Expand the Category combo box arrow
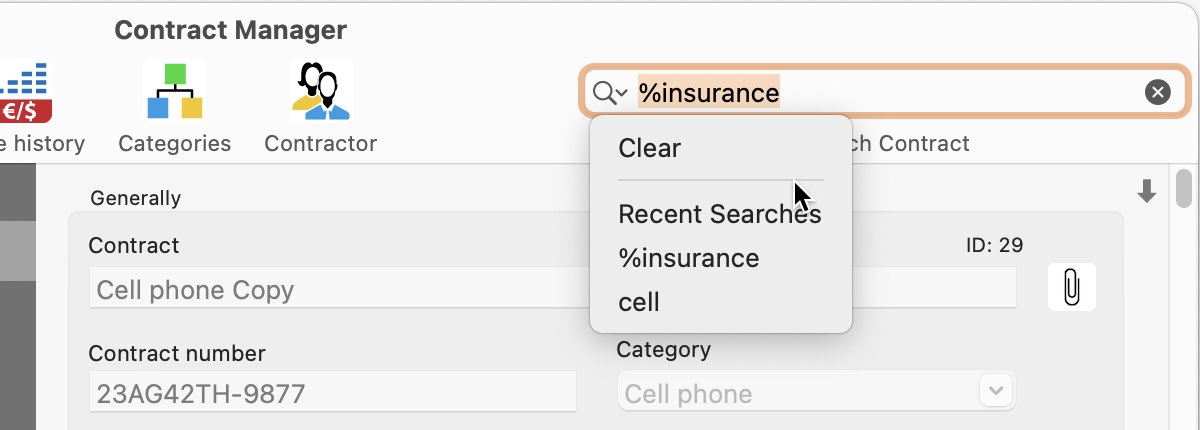Viewport: 1200px width, 430px height. click(x=995, y=390)
